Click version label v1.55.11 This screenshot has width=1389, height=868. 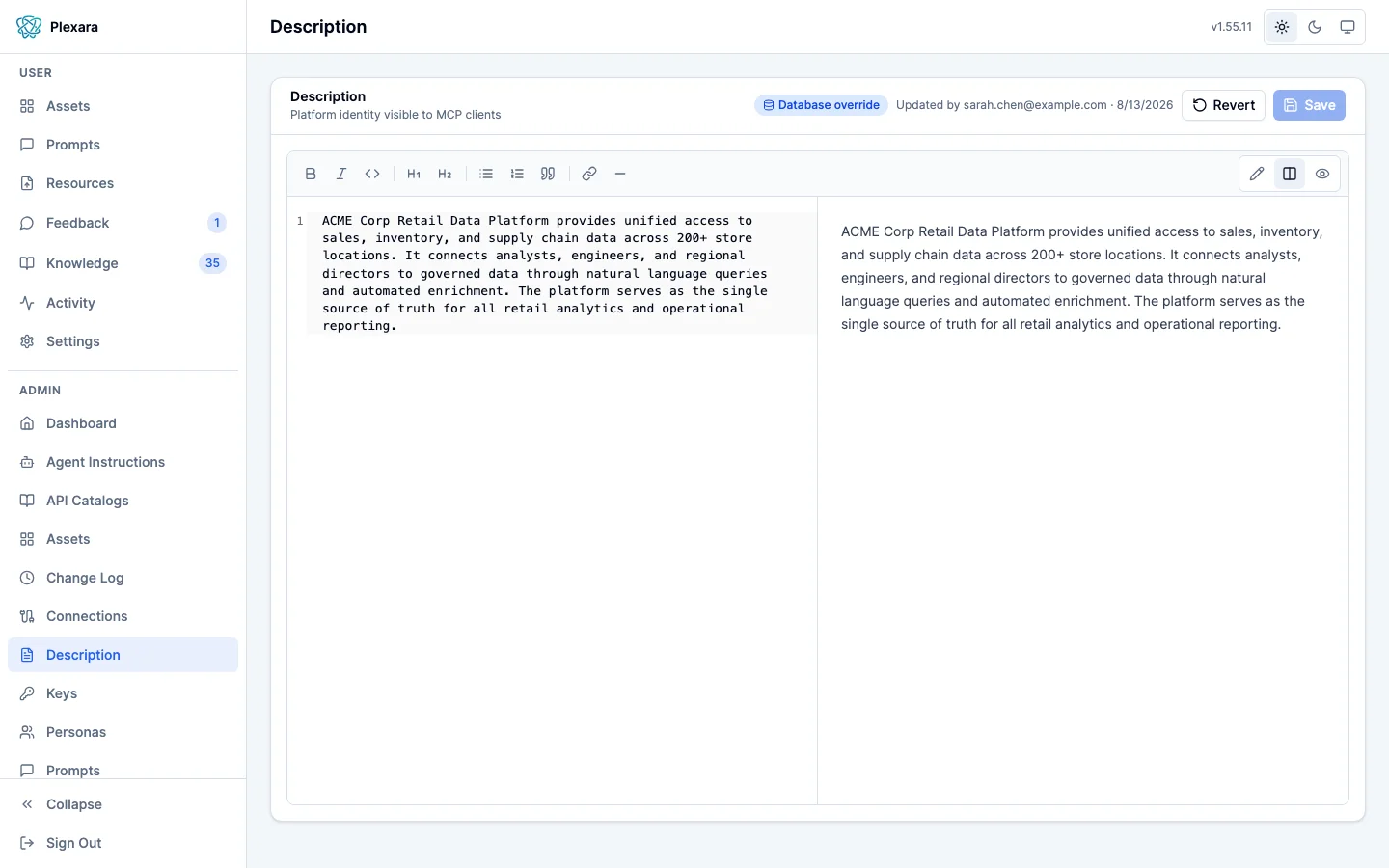1232,27
